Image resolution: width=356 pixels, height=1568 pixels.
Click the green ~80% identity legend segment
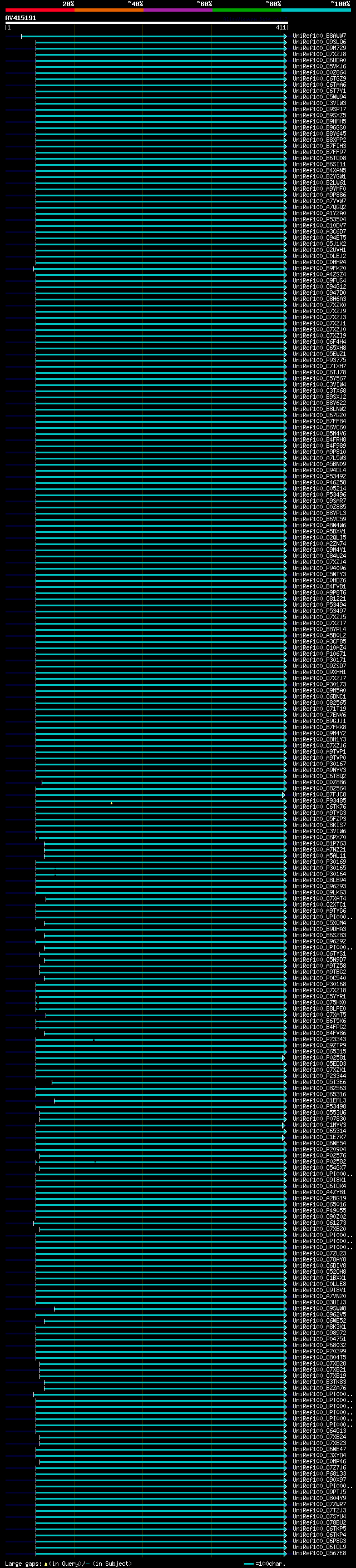pos(247,10)
